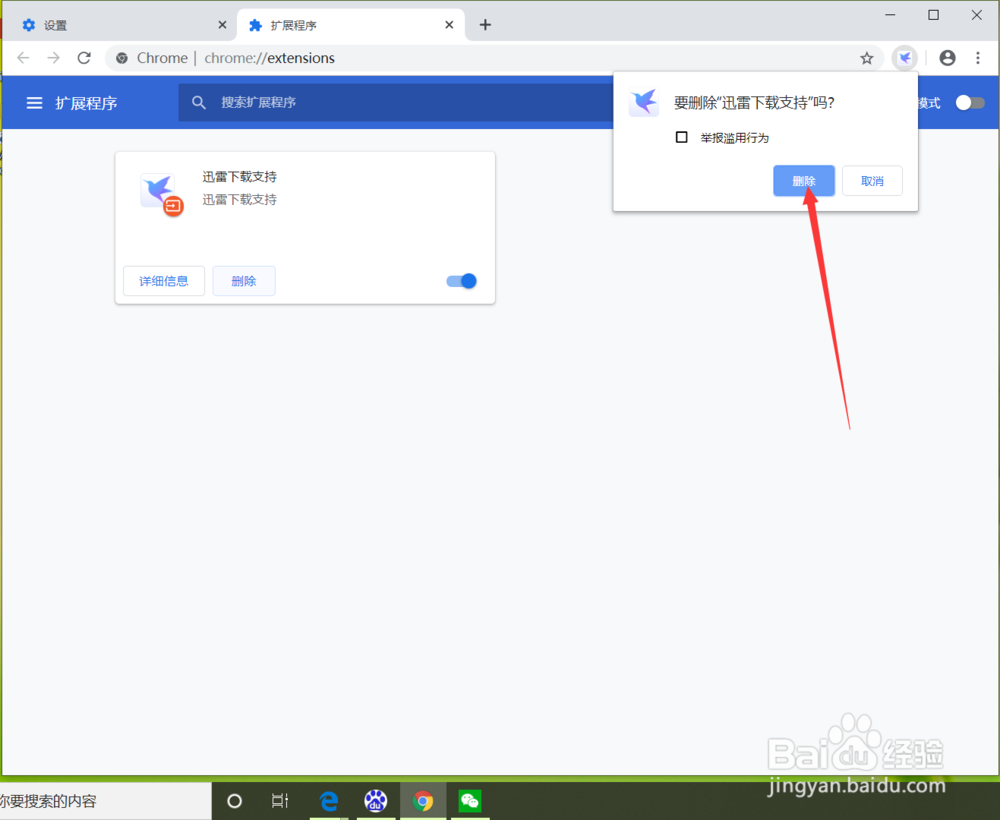Open WeChat from the taskbar
The height and width of the screenshot is (820, 1000).
(470, 801)
